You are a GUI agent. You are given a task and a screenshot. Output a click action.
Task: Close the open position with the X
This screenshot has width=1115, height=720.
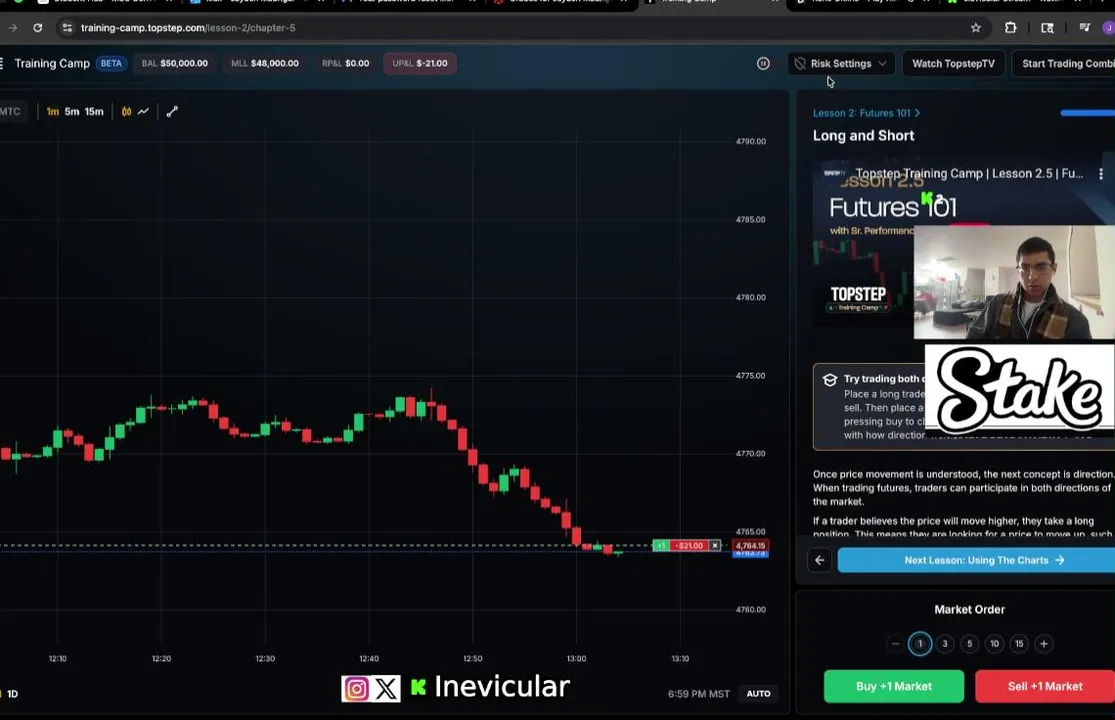[x=715, y=546]
